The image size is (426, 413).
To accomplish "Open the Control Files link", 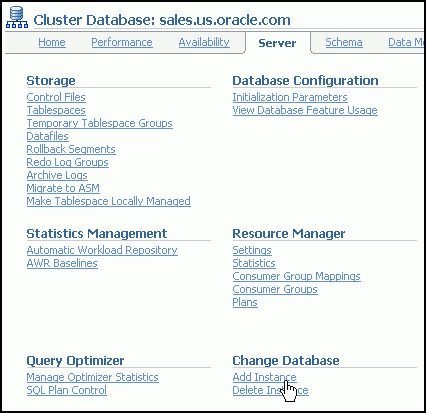I will click(56, 97).
